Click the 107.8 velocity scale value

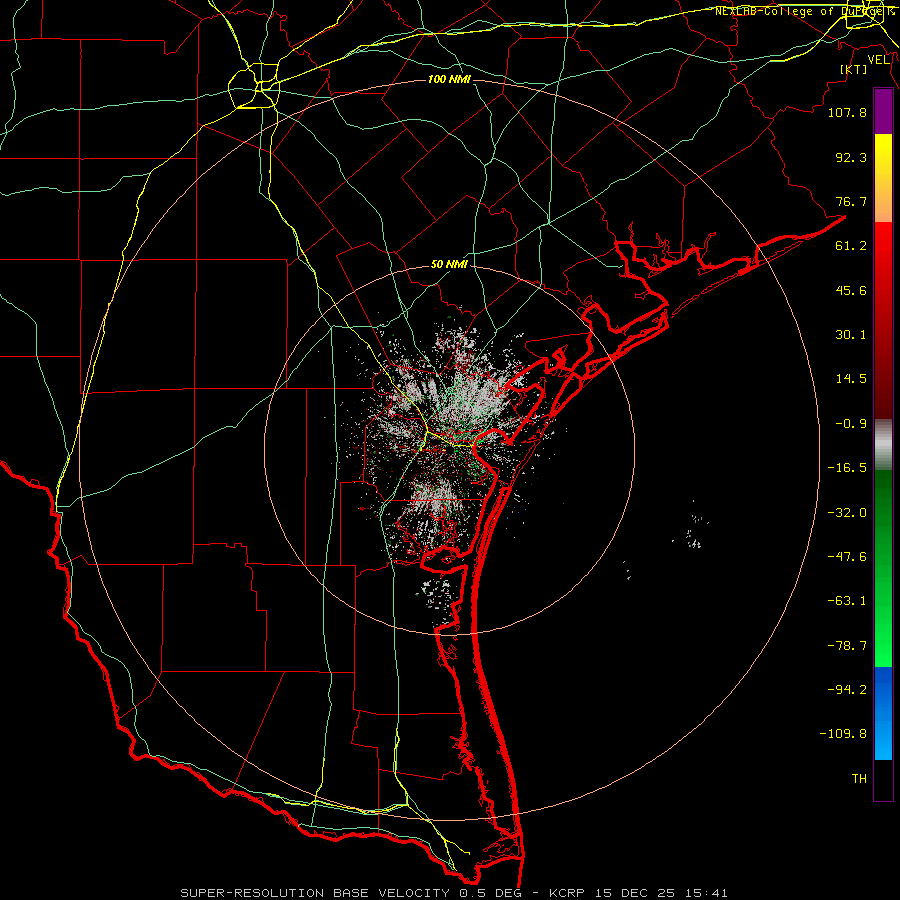847,112
